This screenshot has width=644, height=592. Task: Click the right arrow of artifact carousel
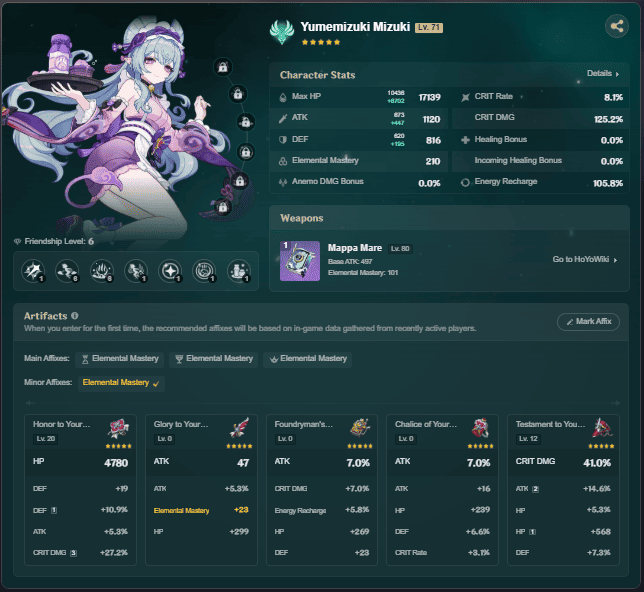point(615,403)
